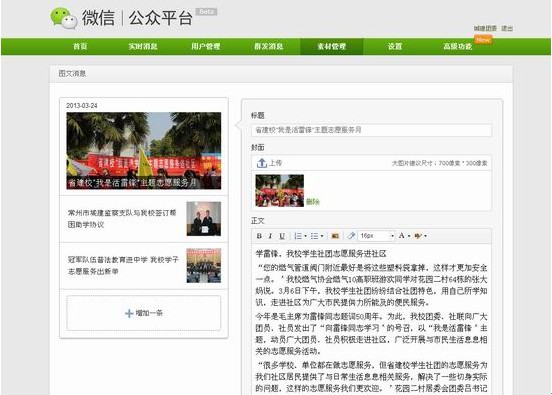The height and width of the screenshot is (395, 552).
Task: Click the thumbnail of the 冠军队伍普法教育 article
Action: pyautogui.click(x=203, y=266)
